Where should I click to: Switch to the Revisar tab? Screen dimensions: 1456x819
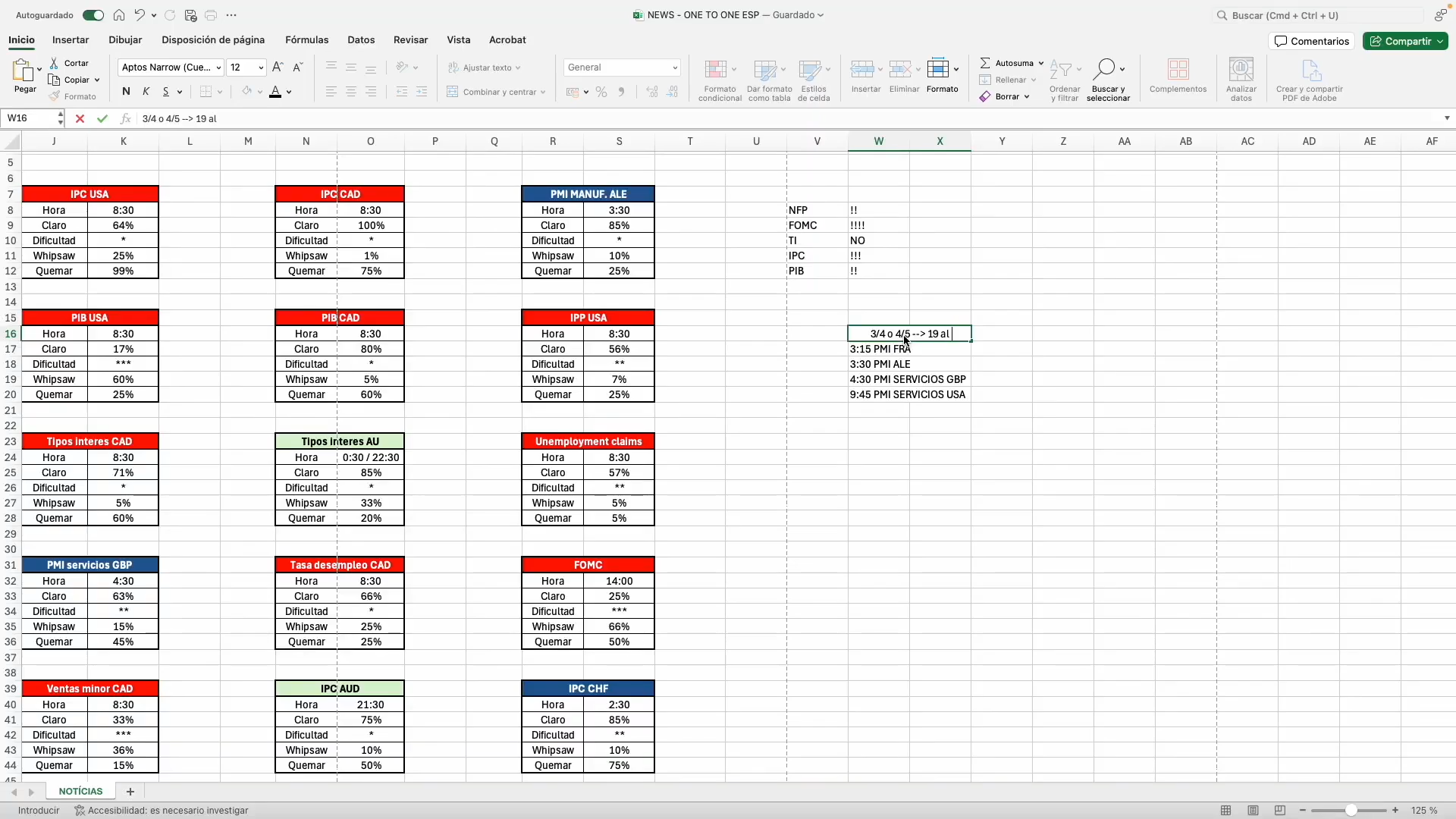click(x=410, y=40)
